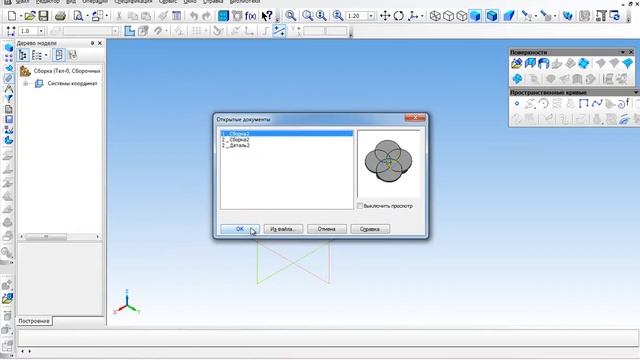Image resolution: width=640 pixels, height=360 pixels.
Task: Click the printer icon
Action: [x=60, y=16]
